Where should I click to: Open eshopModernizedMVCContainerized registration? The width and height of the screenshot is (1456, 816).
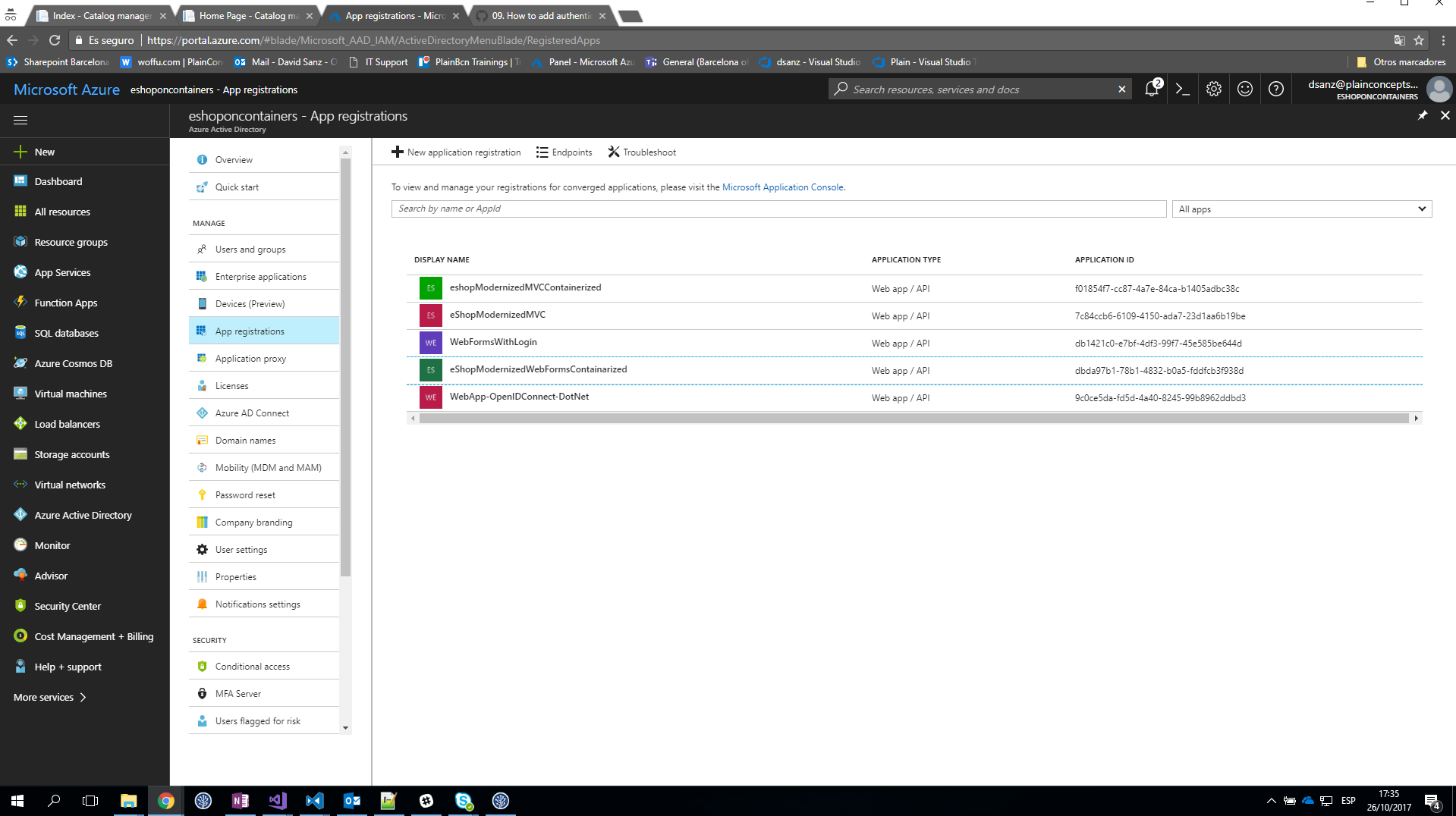point(525,287)
